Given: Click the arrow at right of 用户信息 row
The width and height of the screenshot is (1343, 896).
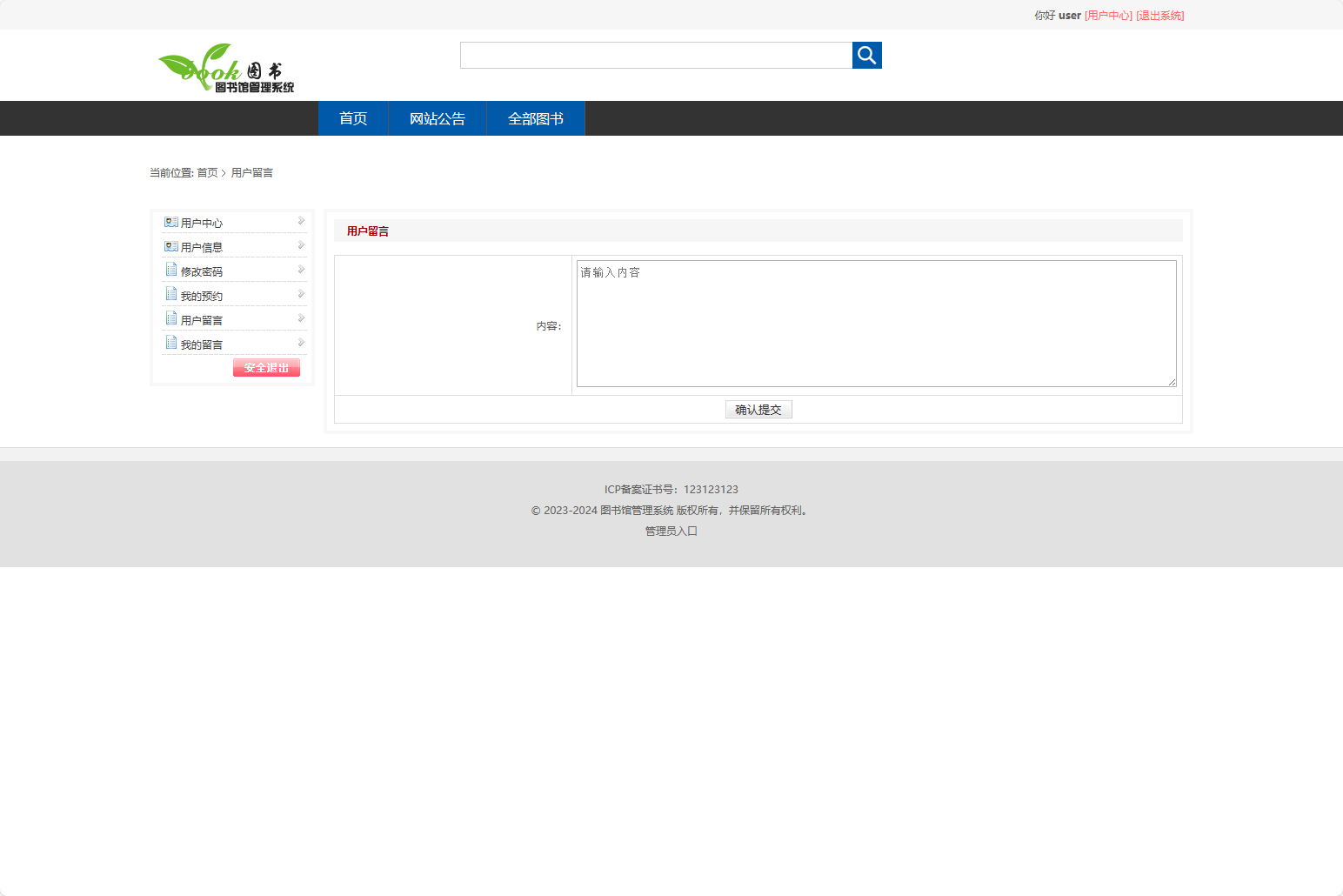Looking at the screenshot, I should click(x=301, y=245).
